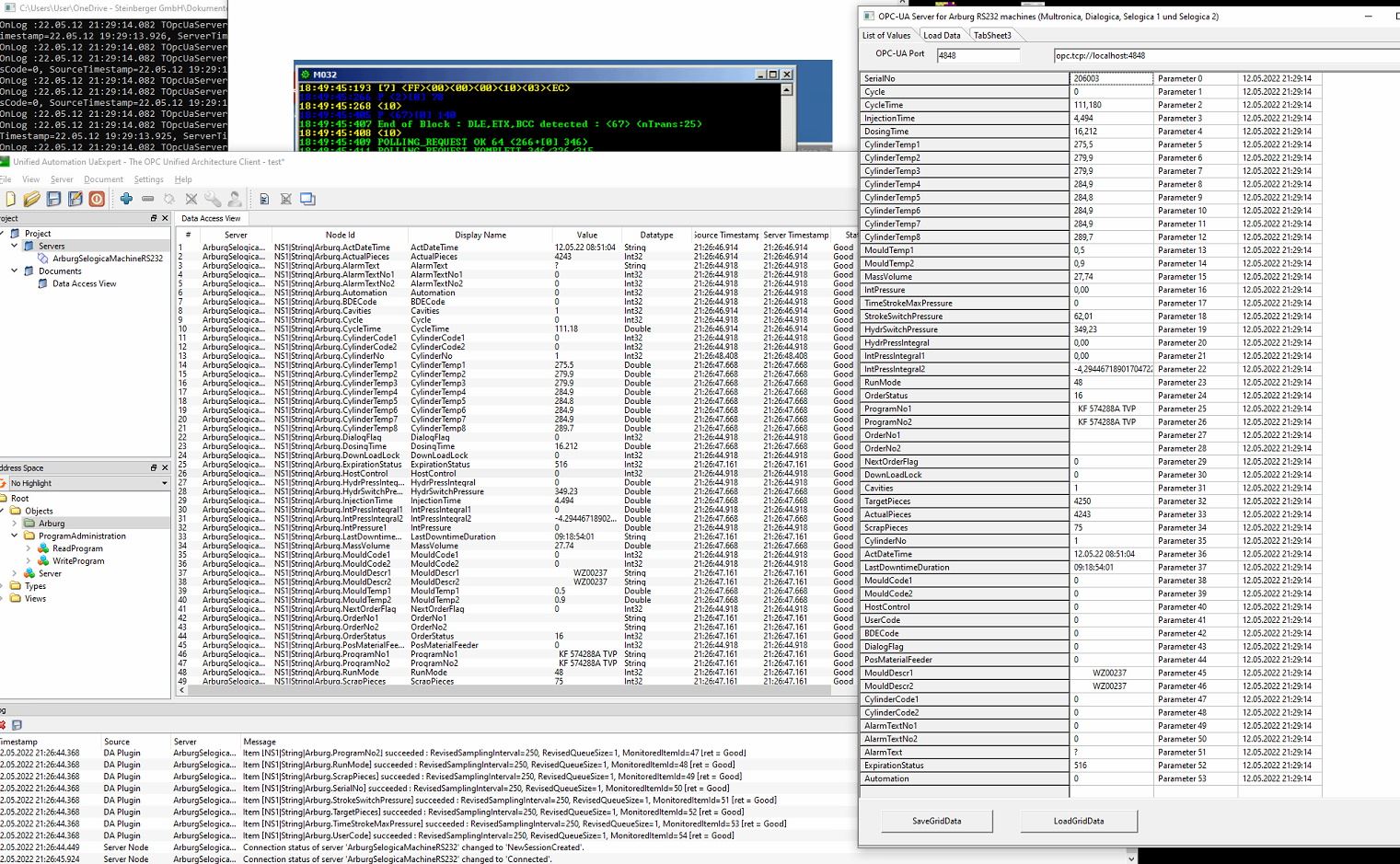Image resolution: width=1400 pixels, height=864 pixels.
Task: Expand the Server node in Address Space
Action: 14,573
